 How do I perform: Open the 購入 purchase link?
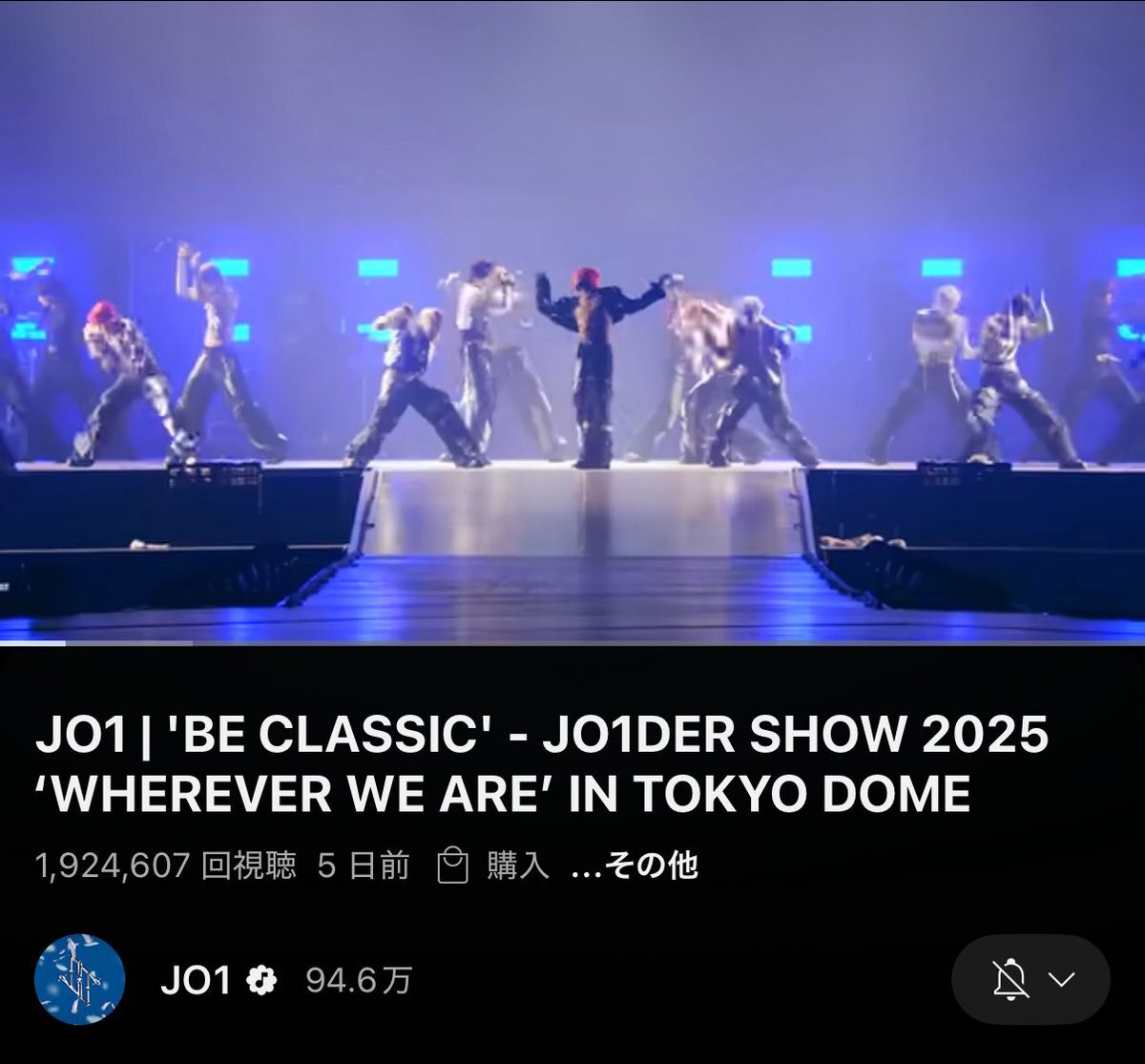point(518,866)
